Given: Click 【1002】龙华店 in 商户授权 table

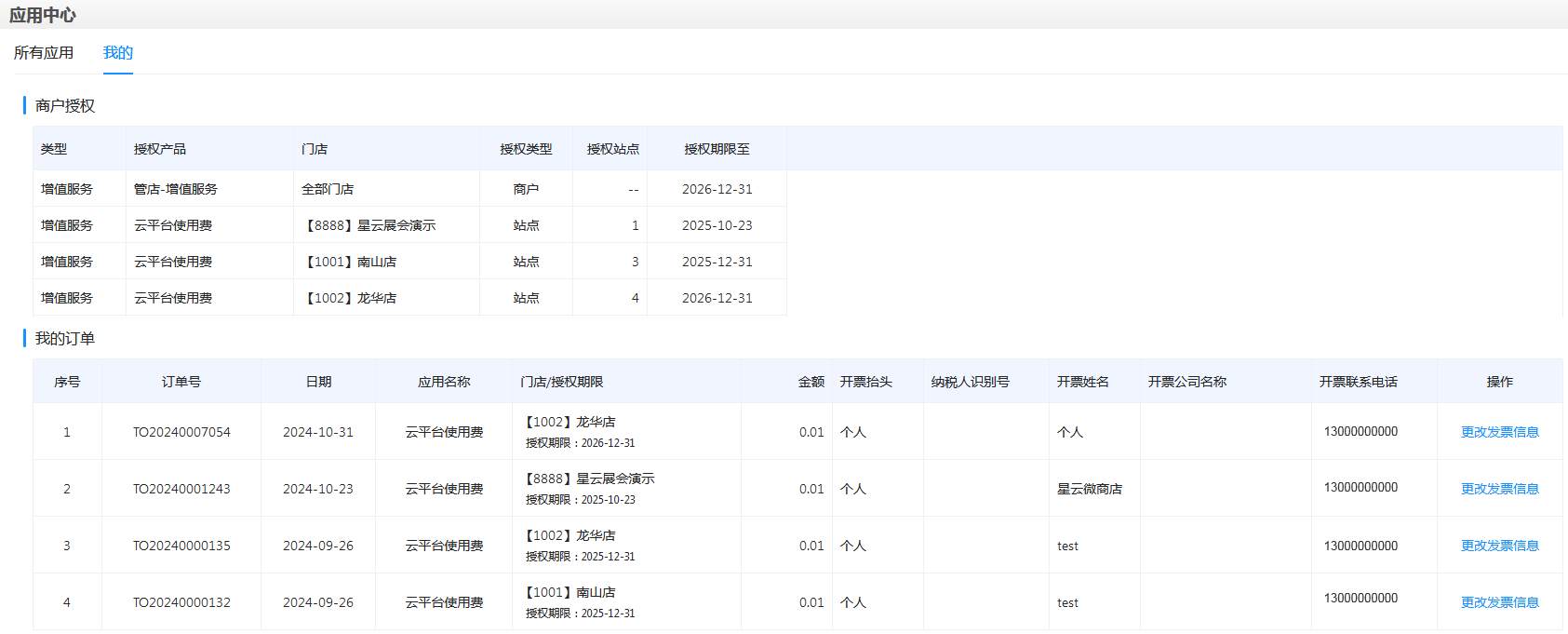Looking at the screenshot, I should coord(349,298).
